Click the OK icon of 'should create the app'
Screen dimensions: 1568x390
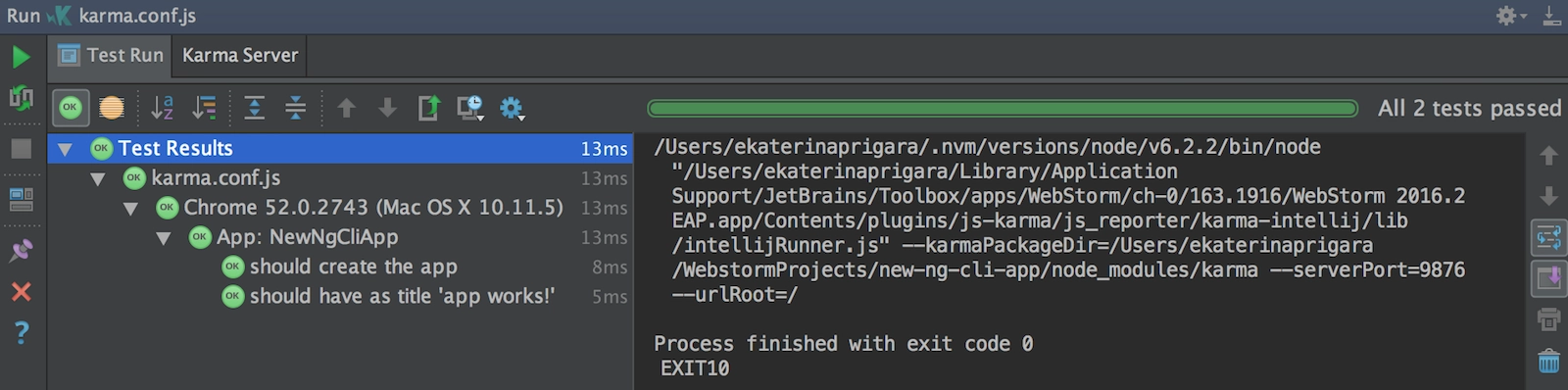[232, 267]
